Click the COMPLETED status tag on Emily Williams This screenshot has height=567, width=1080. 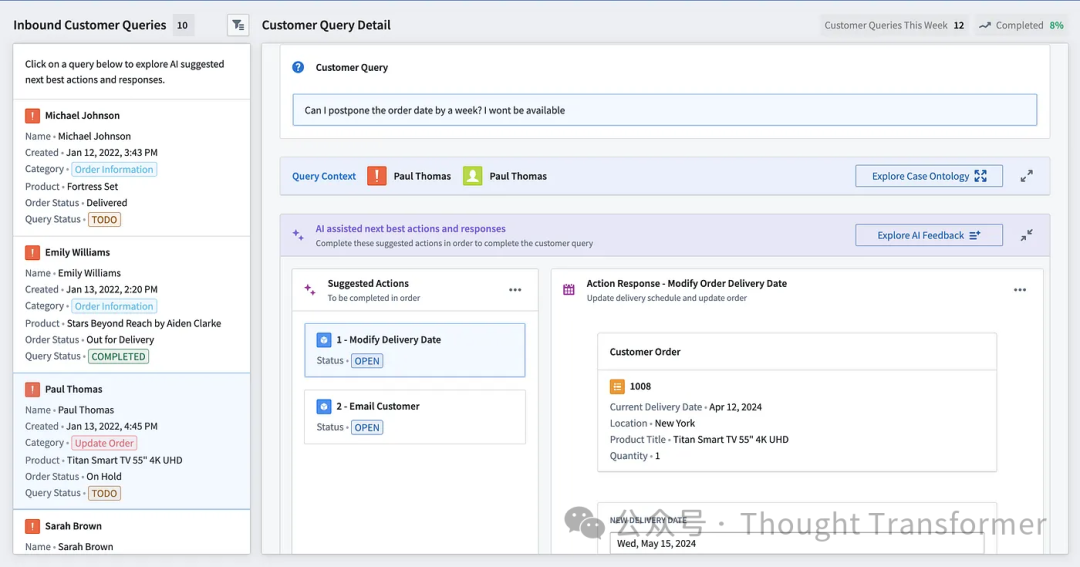118,357
